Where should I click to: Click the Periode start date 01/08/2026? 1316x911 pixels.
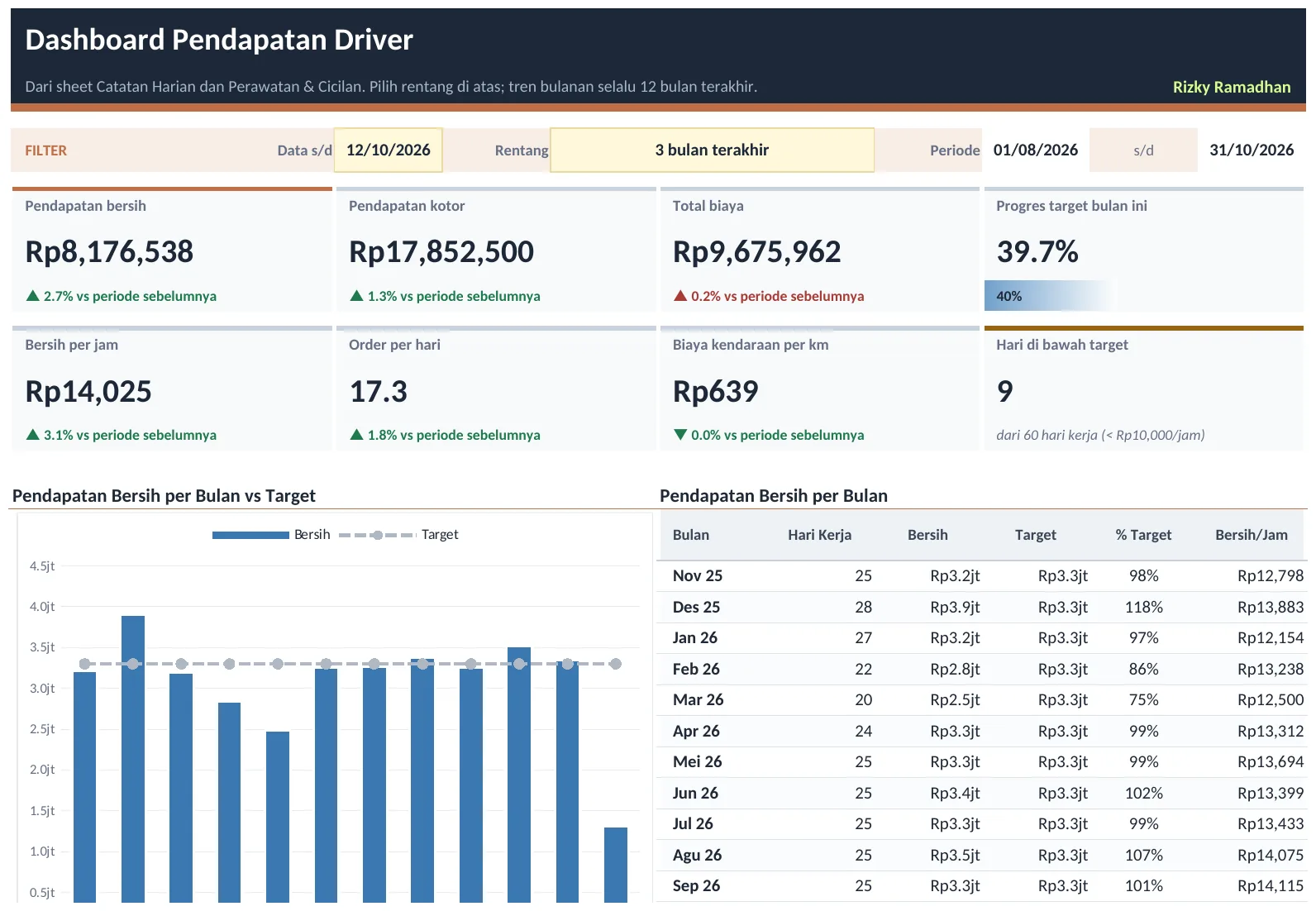[1036, 150]
